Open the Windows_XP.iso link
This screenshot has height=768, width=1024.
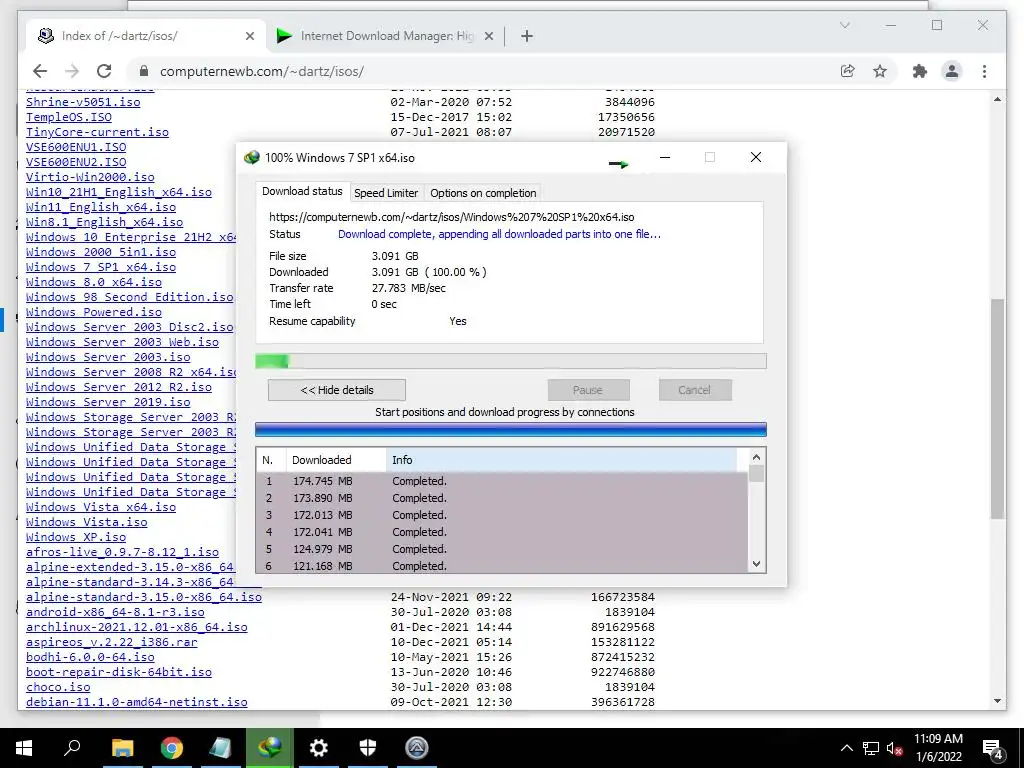(x=76, y=537)
